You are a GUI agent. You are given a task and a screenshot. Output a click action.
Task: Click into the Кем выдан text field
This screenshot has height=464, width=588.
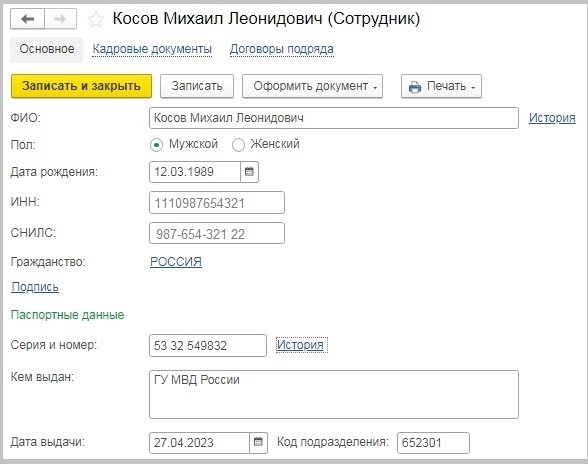pos(334,395)
